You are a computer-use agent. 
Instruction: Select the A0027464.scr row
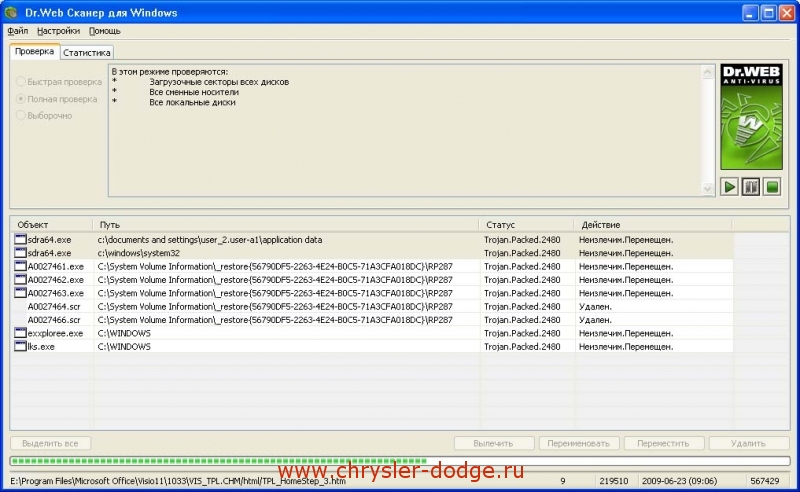tap(373, 306)
